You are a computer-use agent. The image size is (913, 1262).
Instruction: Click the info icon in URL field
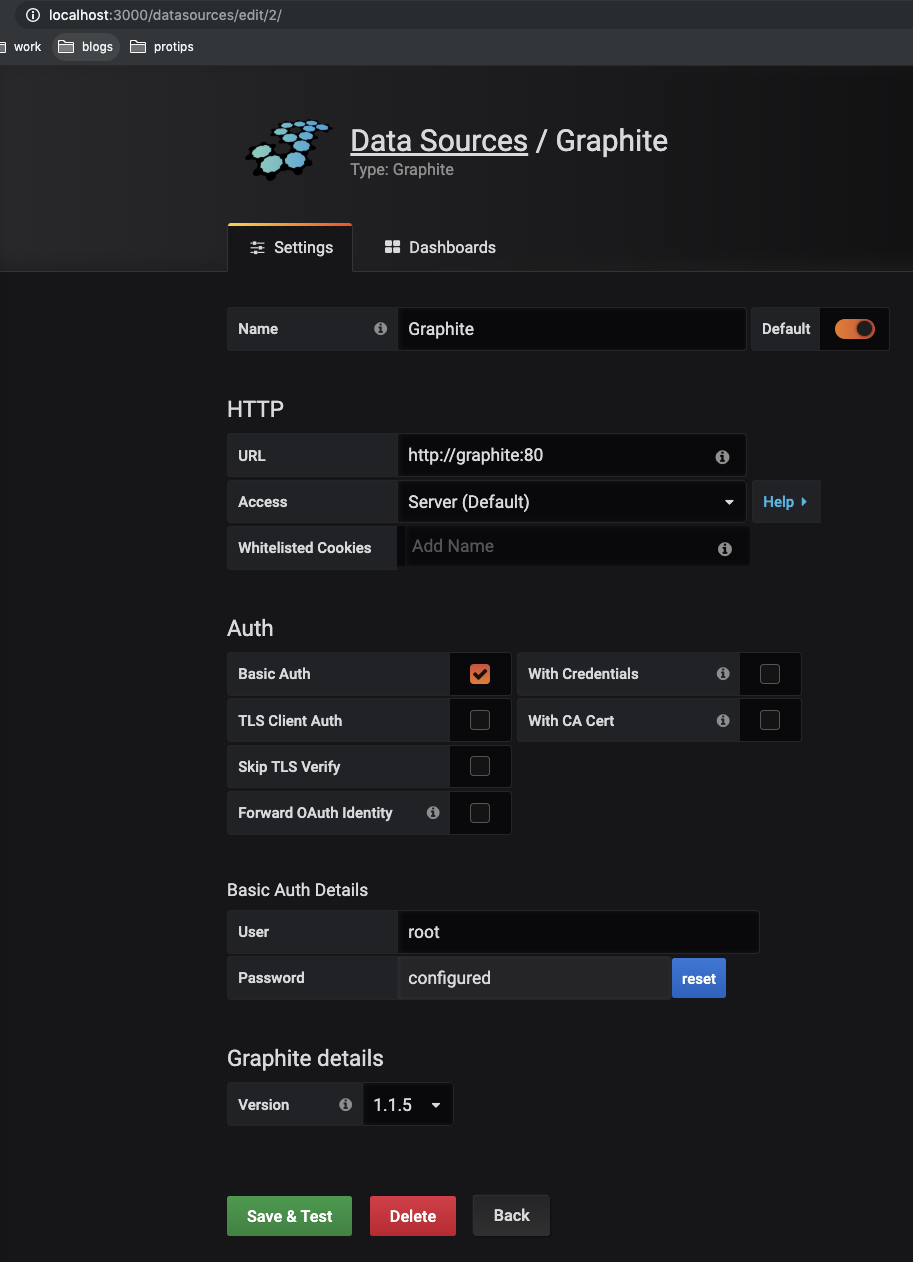click(722, 456)
